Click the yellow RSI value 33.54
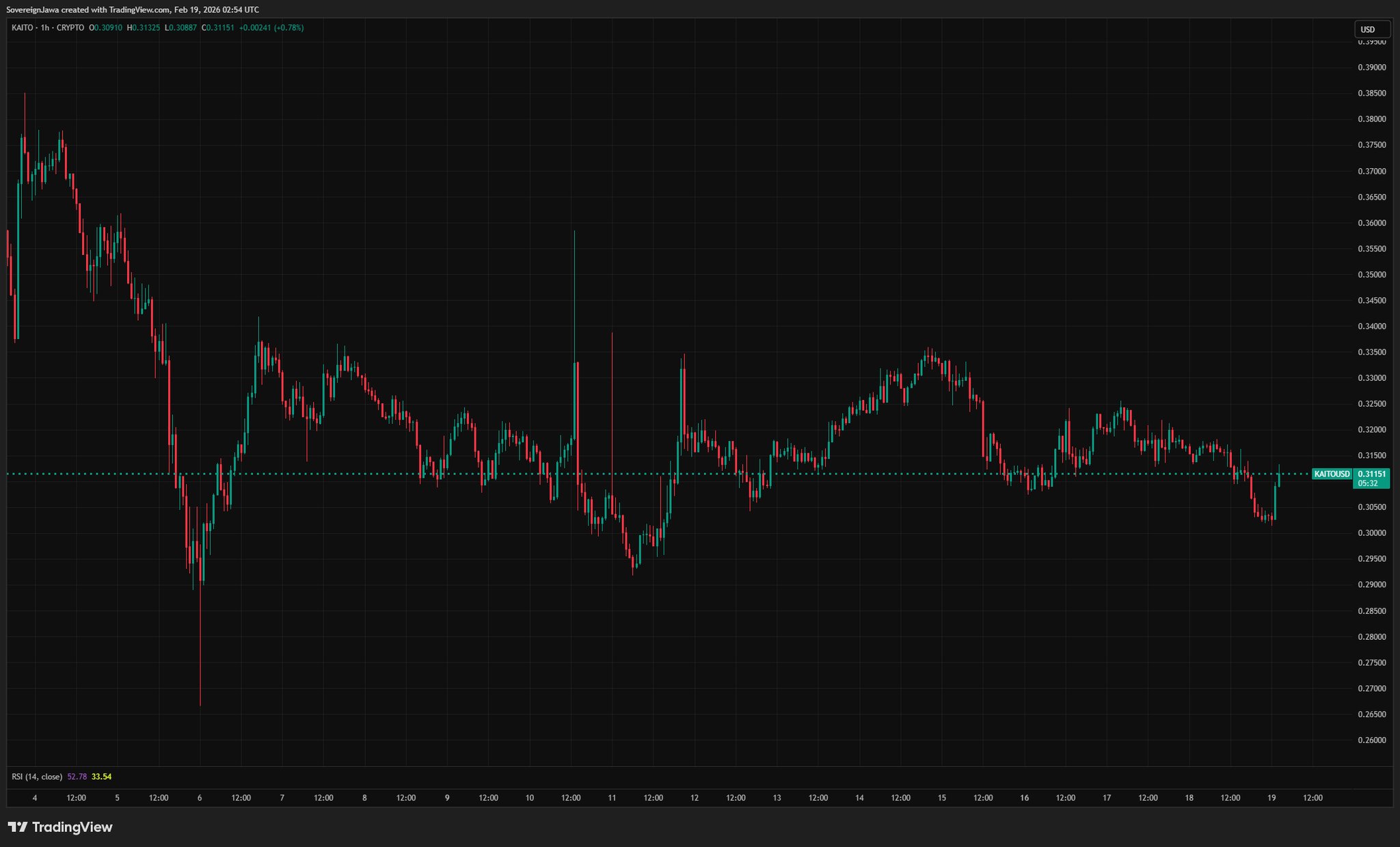 click(101, 777)
